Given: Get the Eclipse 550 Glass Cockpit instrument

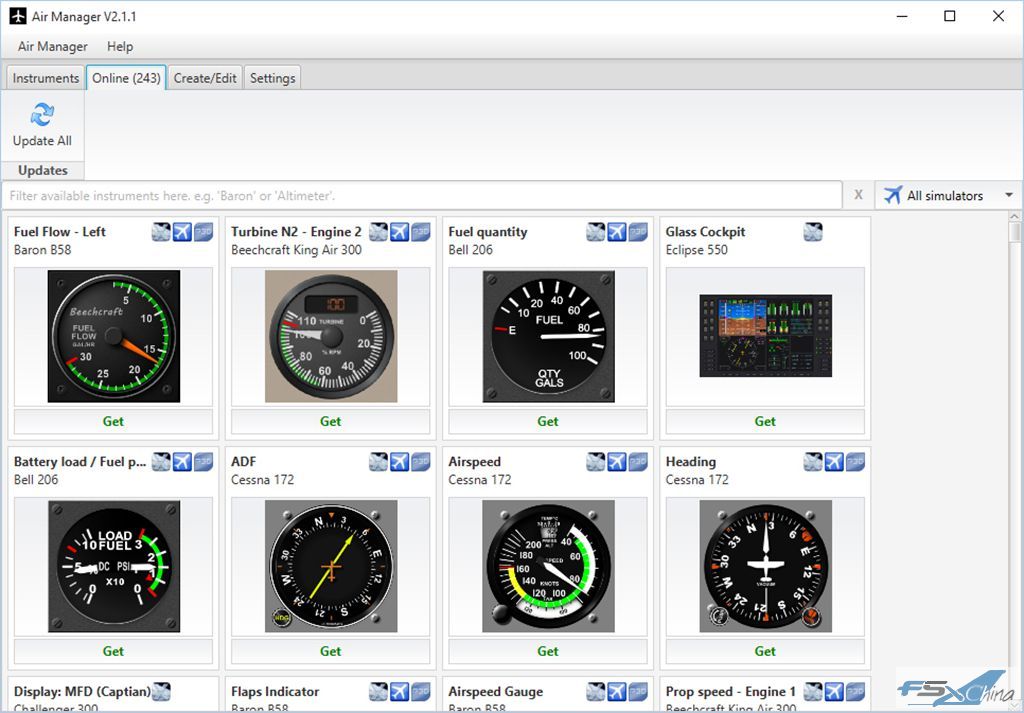Looking at the screenshot, I should (765, 421).
